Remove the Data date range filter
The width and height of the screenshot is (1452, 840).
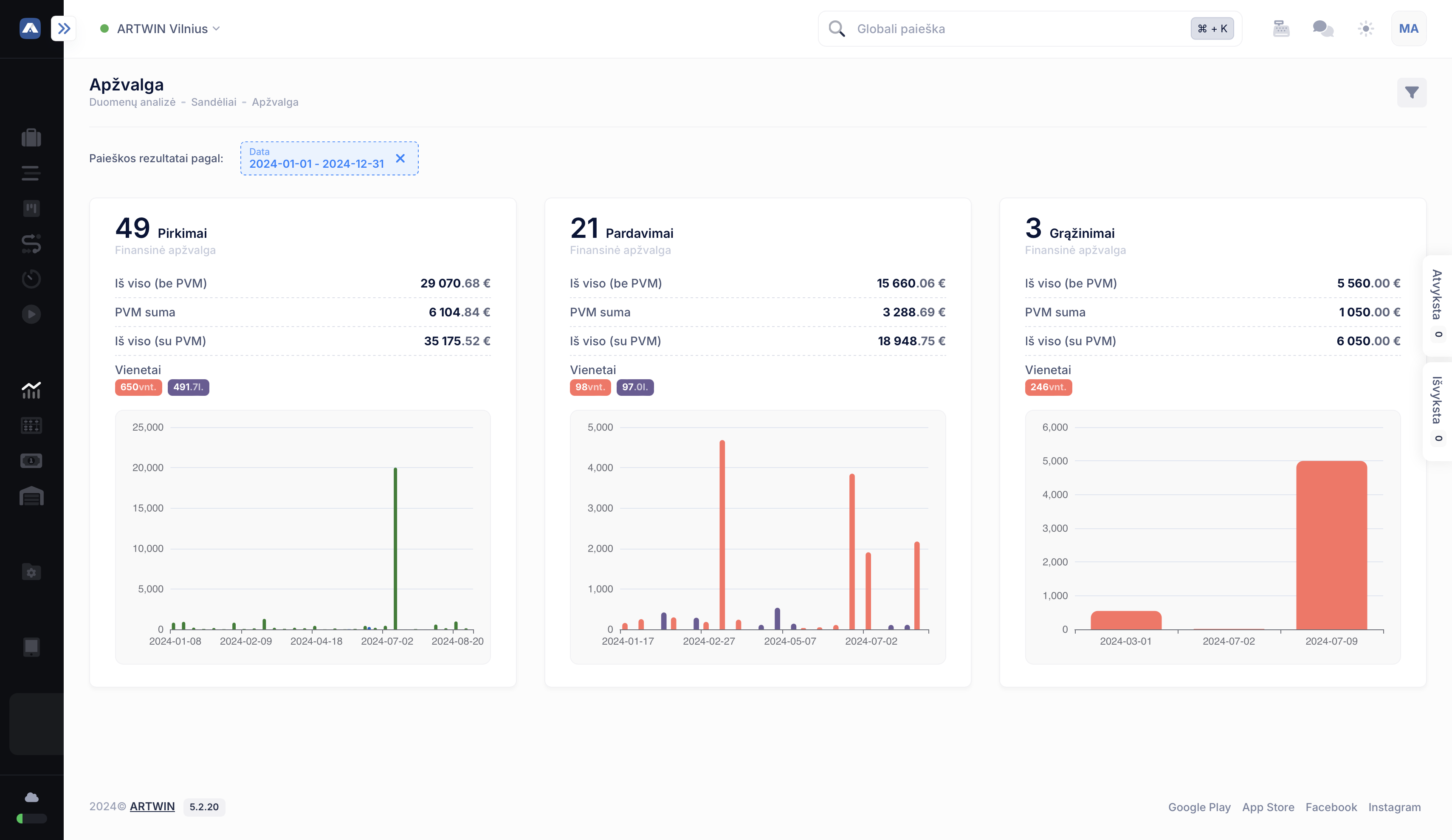tap(400, 158)
